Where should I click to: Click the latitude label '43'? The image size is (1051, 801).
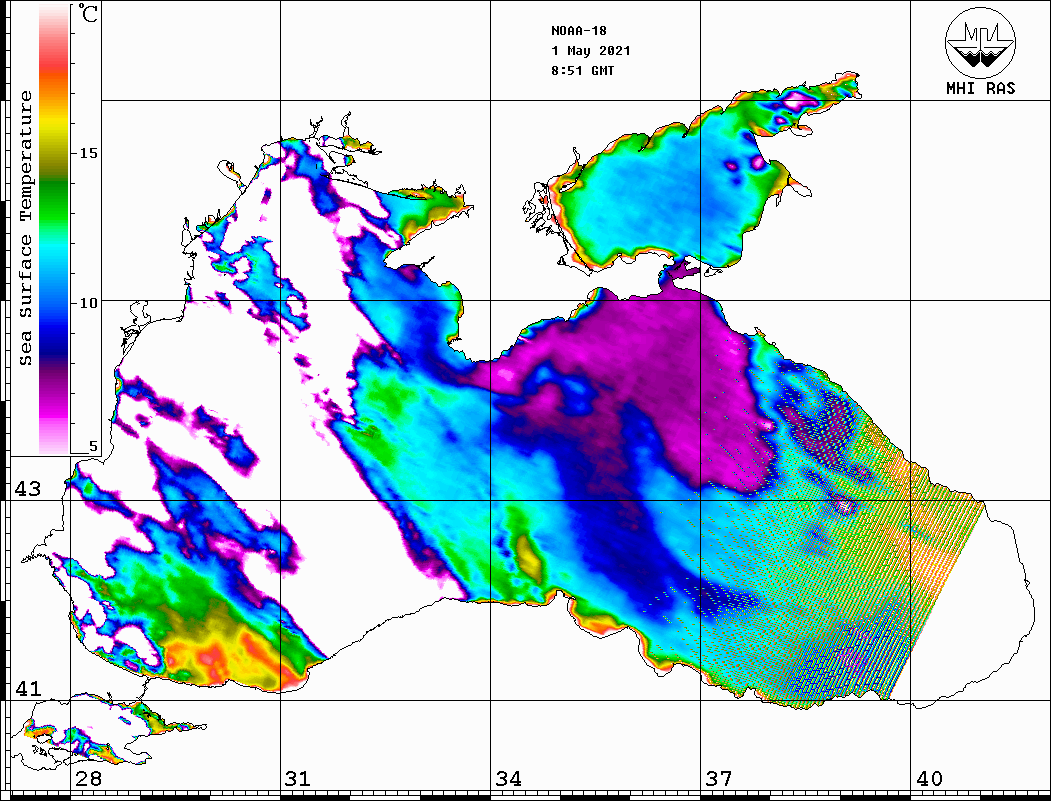click(x=28, y=489)
